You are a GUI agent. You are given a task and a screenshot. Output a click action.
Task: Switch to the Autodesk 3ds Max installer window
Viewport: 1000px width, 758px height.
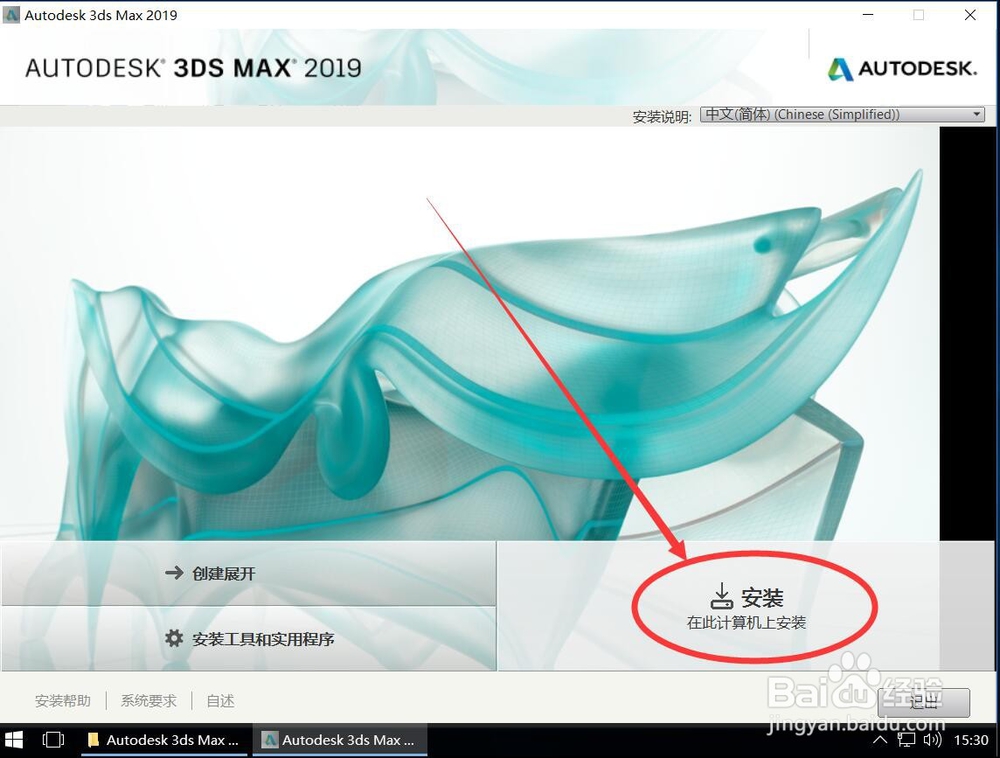[x=340, y=740]
